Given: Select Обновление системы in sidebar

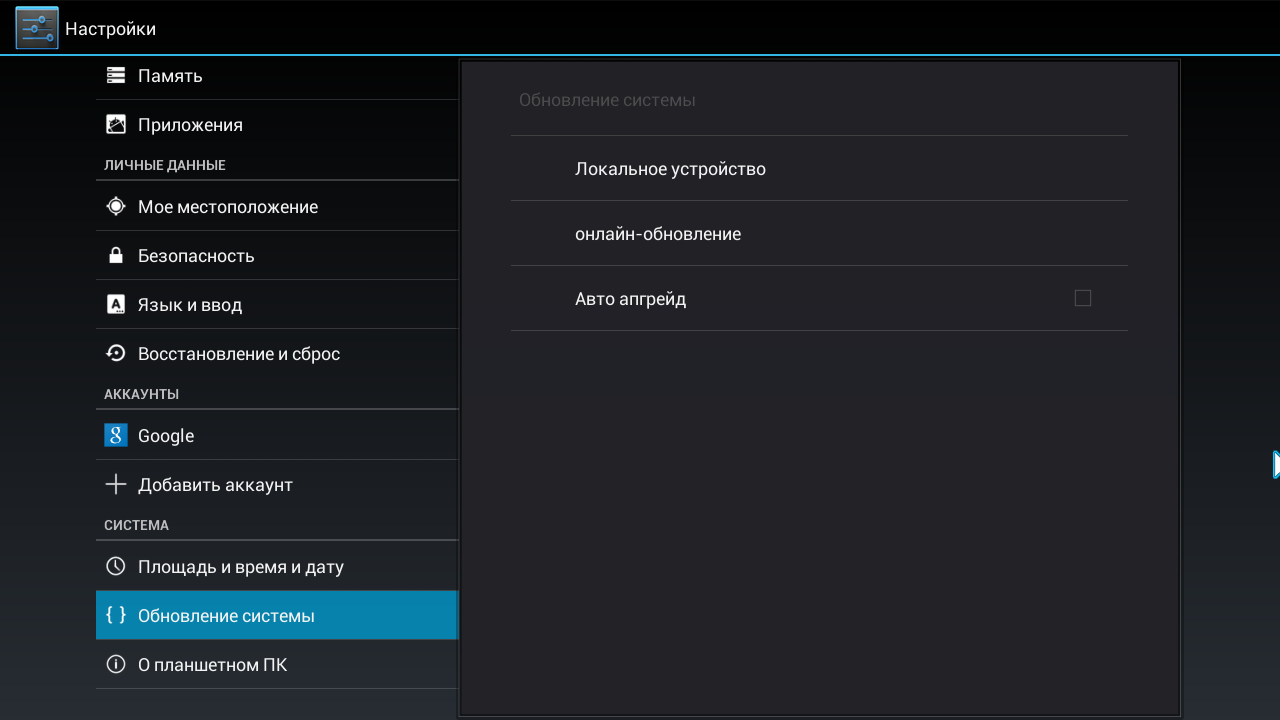Looking at the screenshot, I should [226, 616].
